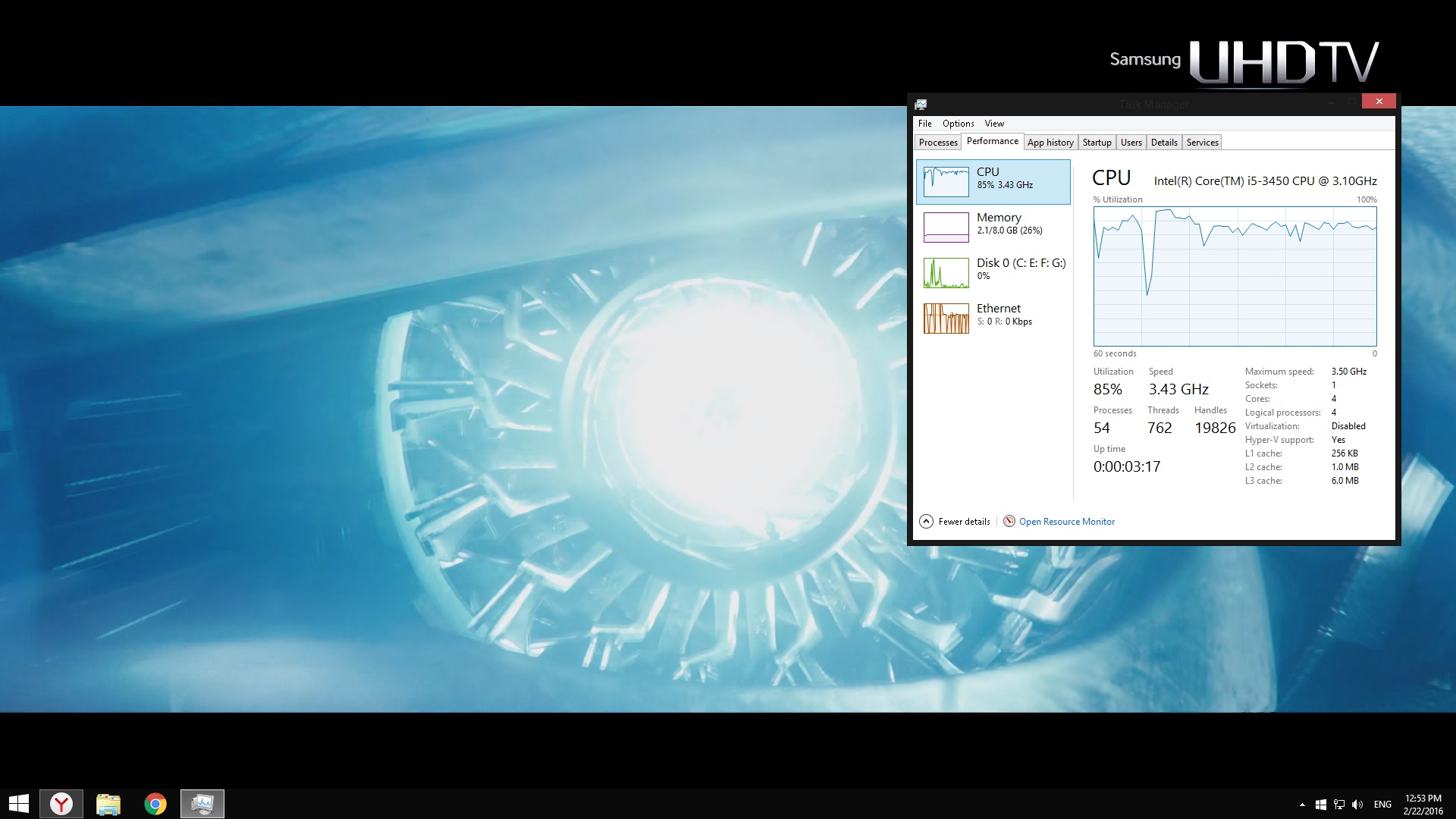Viewport: 1456px width, 819px height.
Task: Select the Memory performance graph icon
Action: 946,227
